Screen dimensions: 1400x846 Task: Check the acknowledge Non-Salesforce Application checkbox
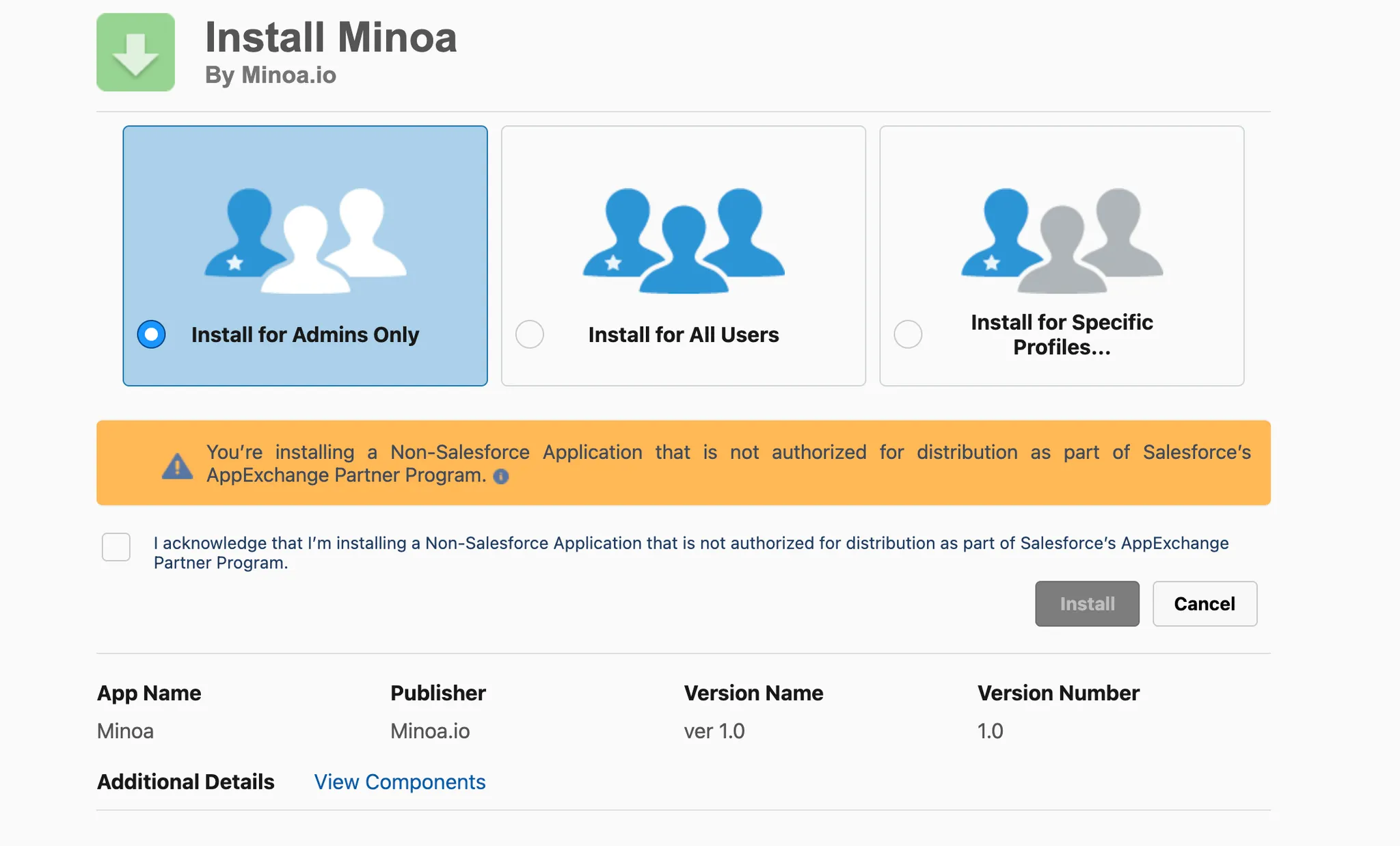tap(116, 547)
